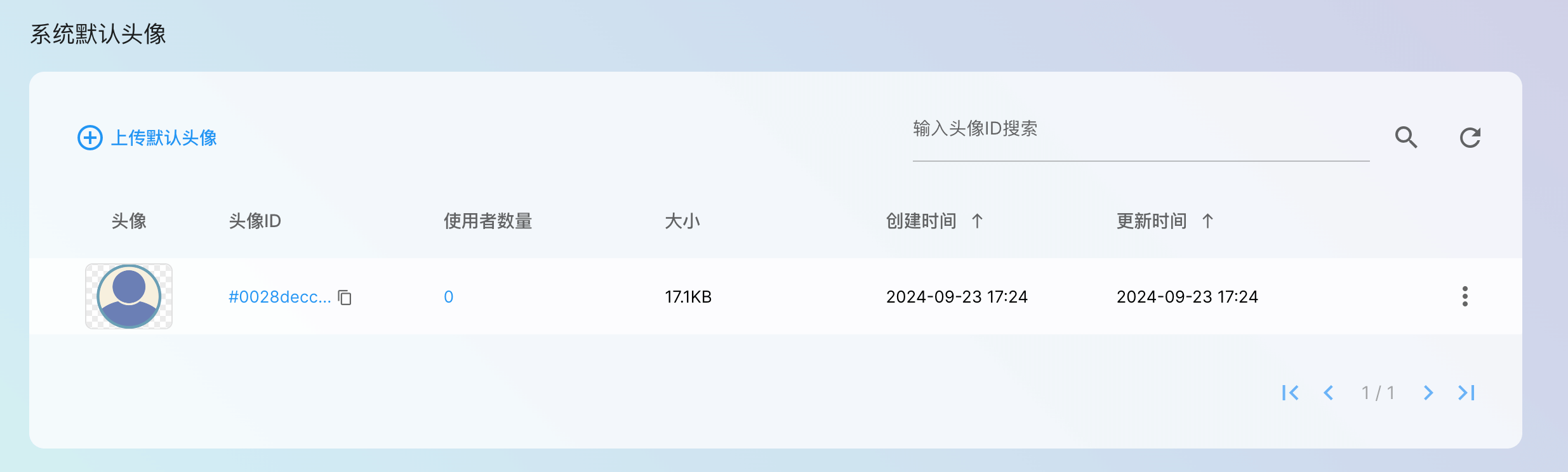1568x472 pixels.
Task: Jump to the last page
Action: (1466, 393)
